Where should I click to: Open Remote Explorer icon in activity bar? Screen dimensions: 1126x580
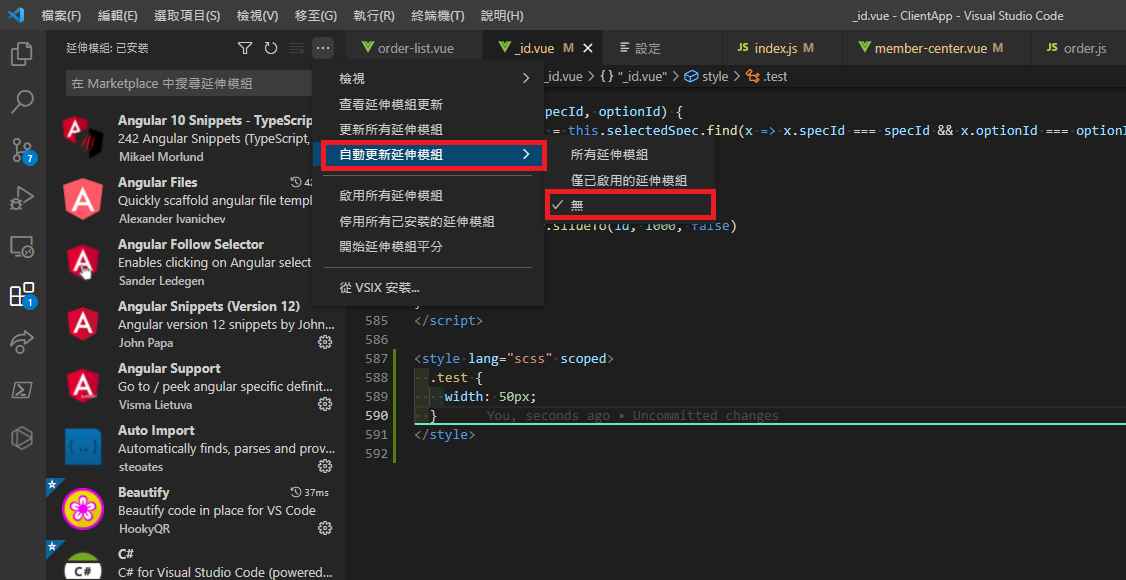22,246
